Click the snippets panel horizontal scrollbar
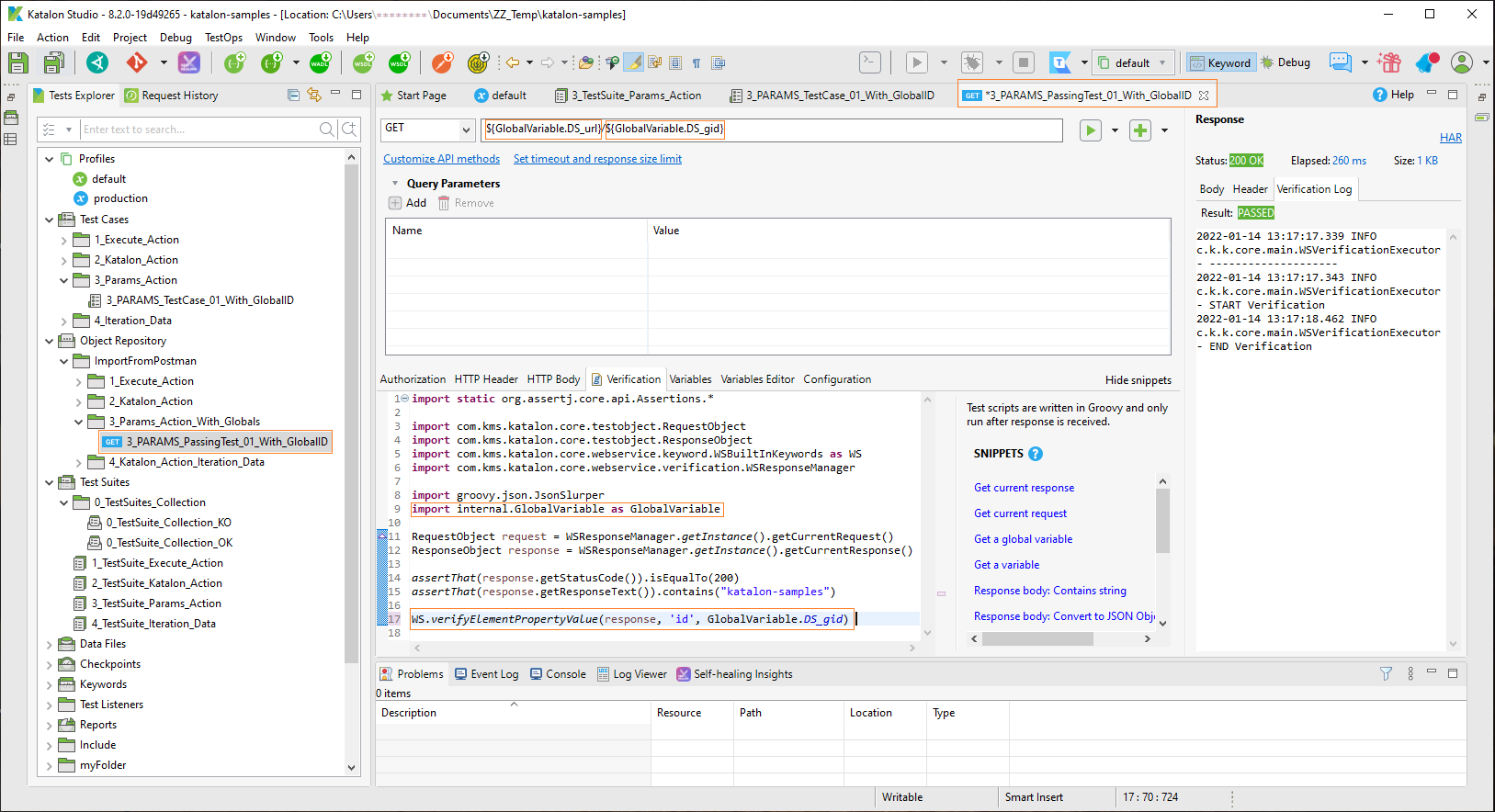1495x812 pixels. click(1036, 639)
